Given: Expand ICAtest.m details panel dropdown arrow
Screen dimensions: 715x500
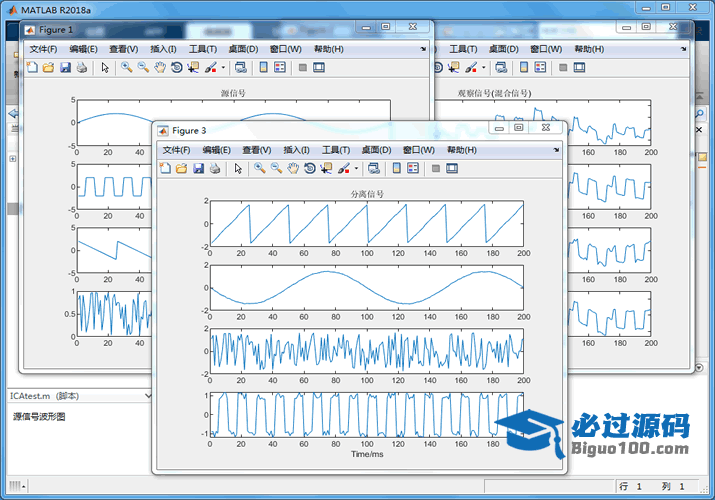Looking at the screenshot, I should click(148, 396).
